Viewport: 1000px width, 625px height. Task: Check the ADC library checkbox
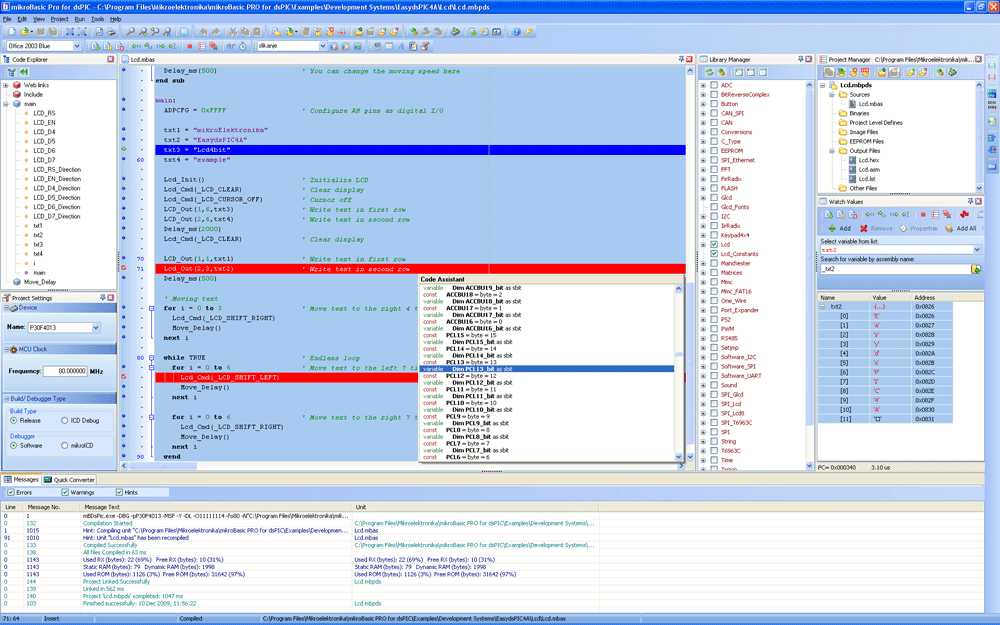point(714,85)
